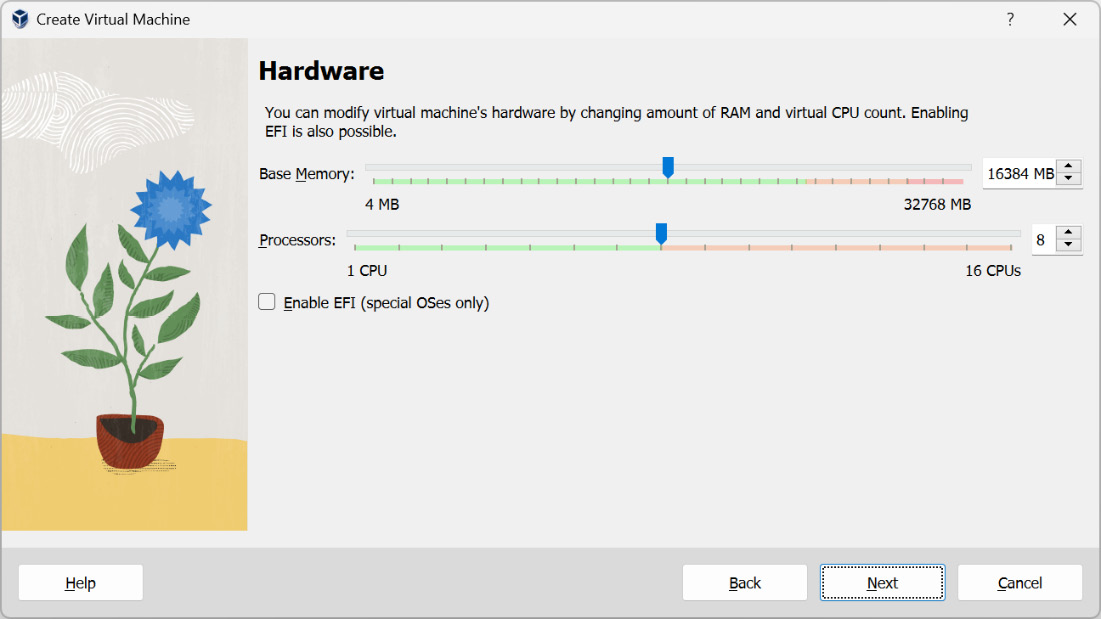Decrease Base Memory with the down arrow
Viewport: 1101px width, 619px height.
point(1068,179)
